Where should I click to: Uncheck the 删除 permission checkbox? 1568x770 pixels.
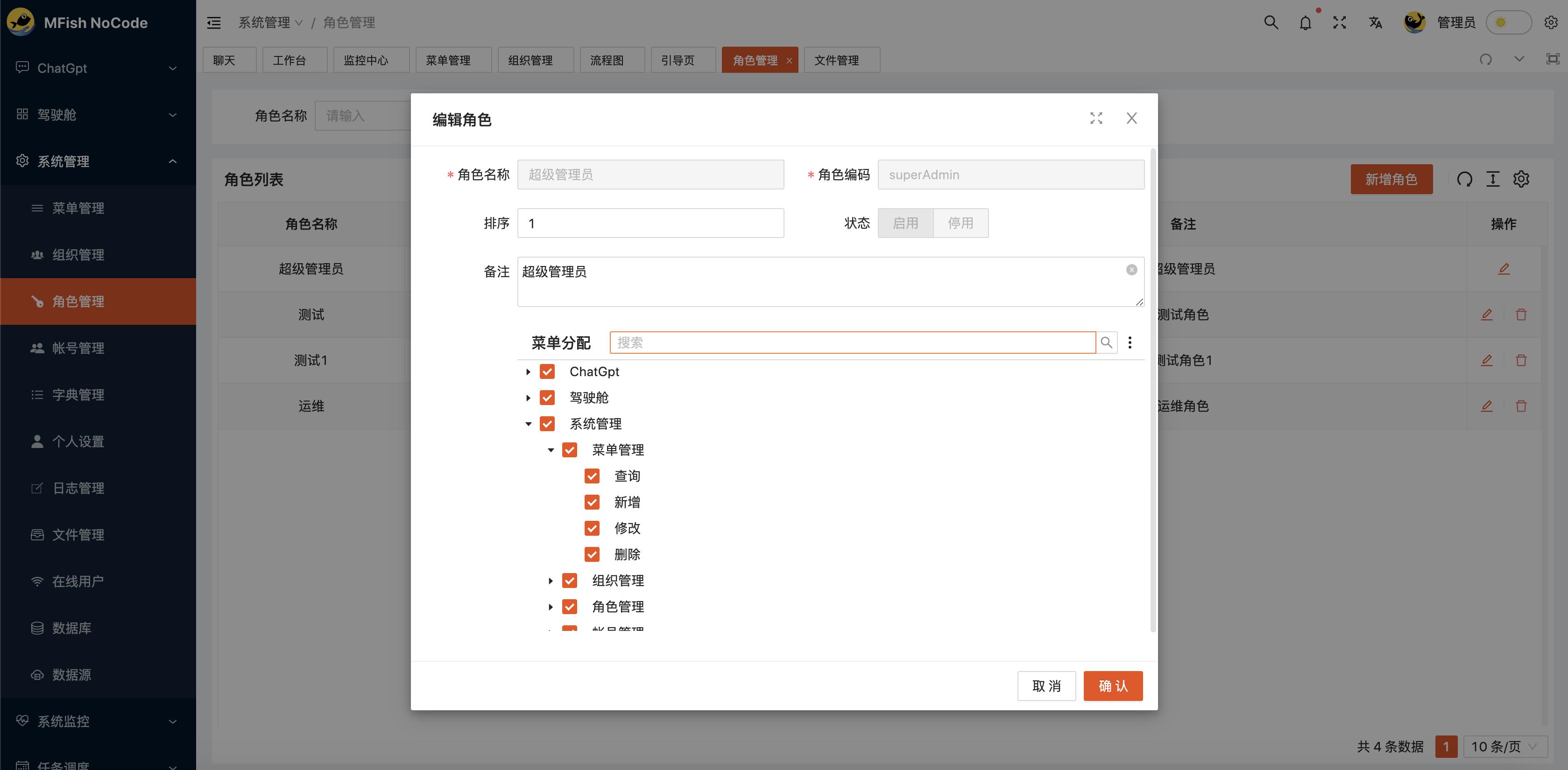(592, 554)
